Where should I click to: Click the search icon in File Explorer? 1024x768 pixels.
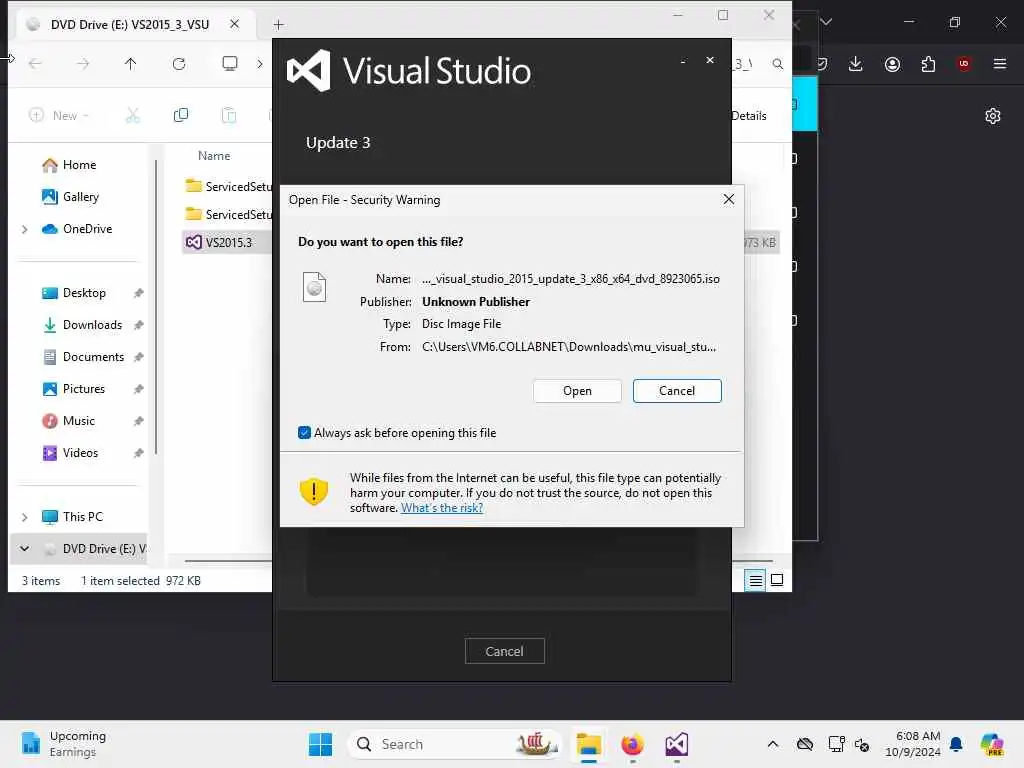(x=777, y=64)
